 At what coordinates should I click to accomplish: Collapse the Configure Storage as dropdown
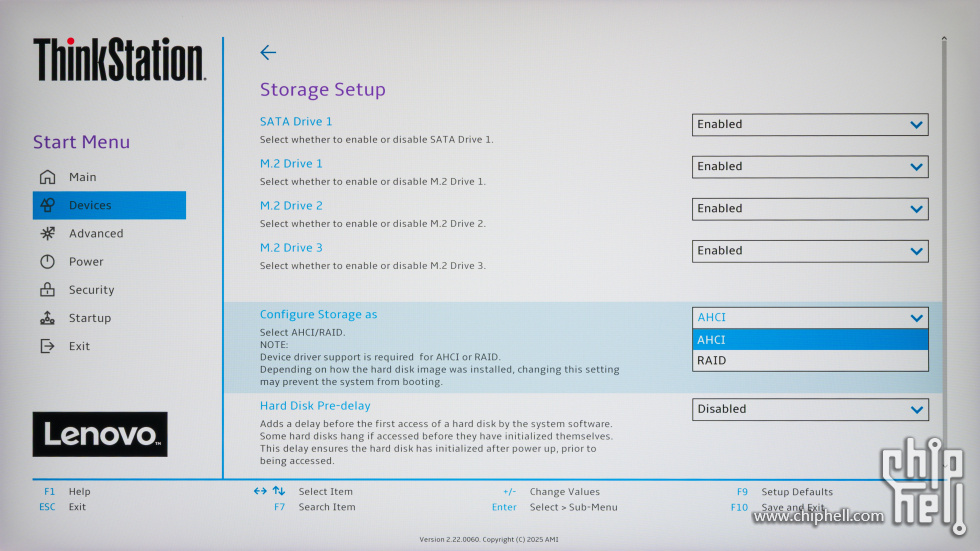[810, 317]
